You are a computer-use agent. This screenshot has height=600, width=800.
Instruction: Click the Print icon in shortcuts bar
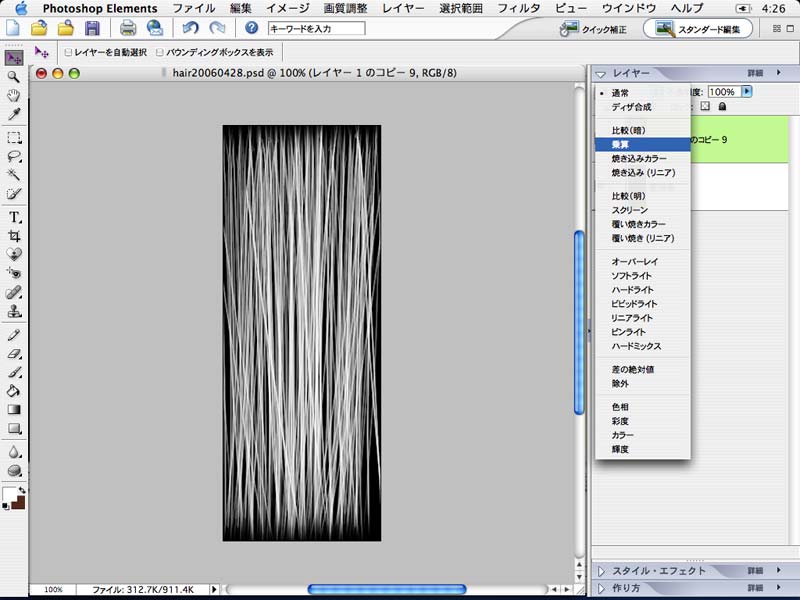(128, 28)
